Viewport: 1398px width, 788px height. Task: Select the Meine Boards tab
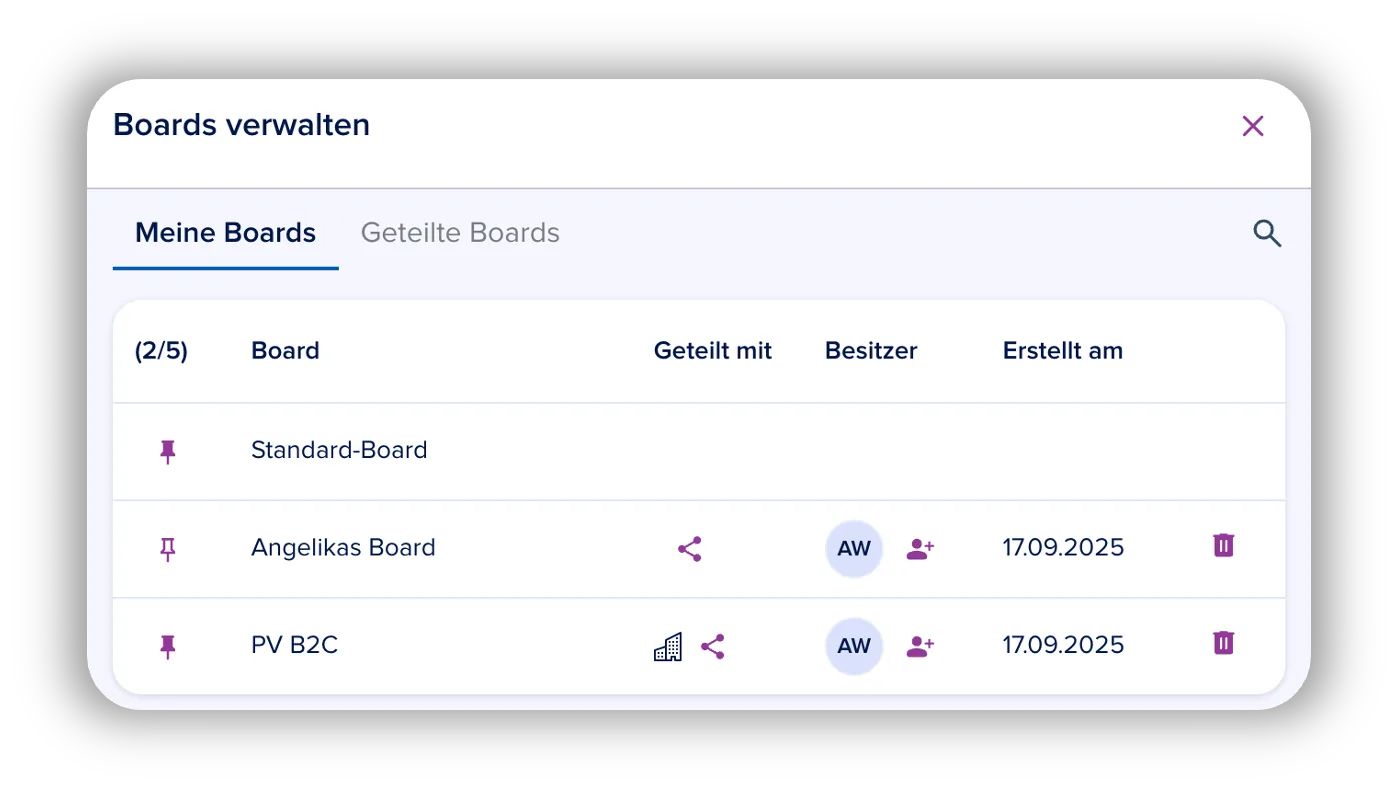click(226, 233)
